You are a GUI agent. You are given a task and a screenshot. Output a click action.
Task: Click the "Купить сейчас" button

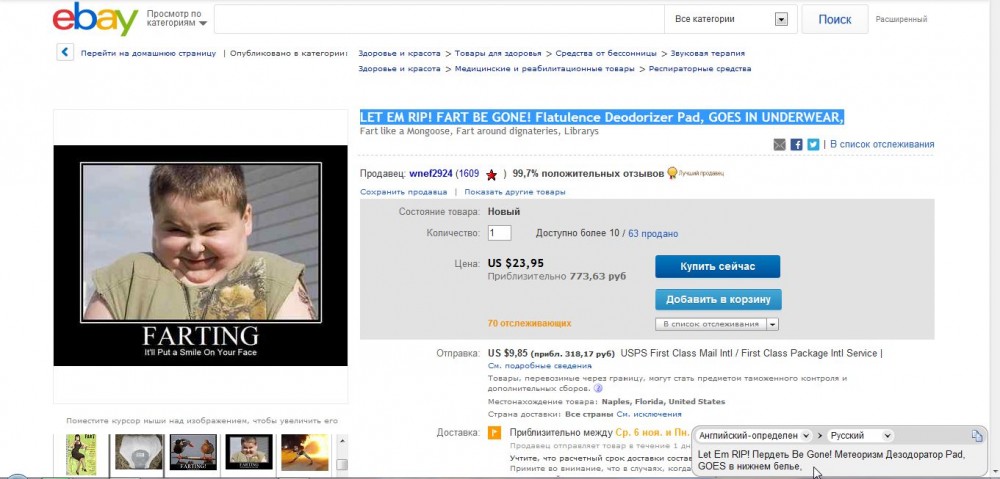click(x=717, y=266)
